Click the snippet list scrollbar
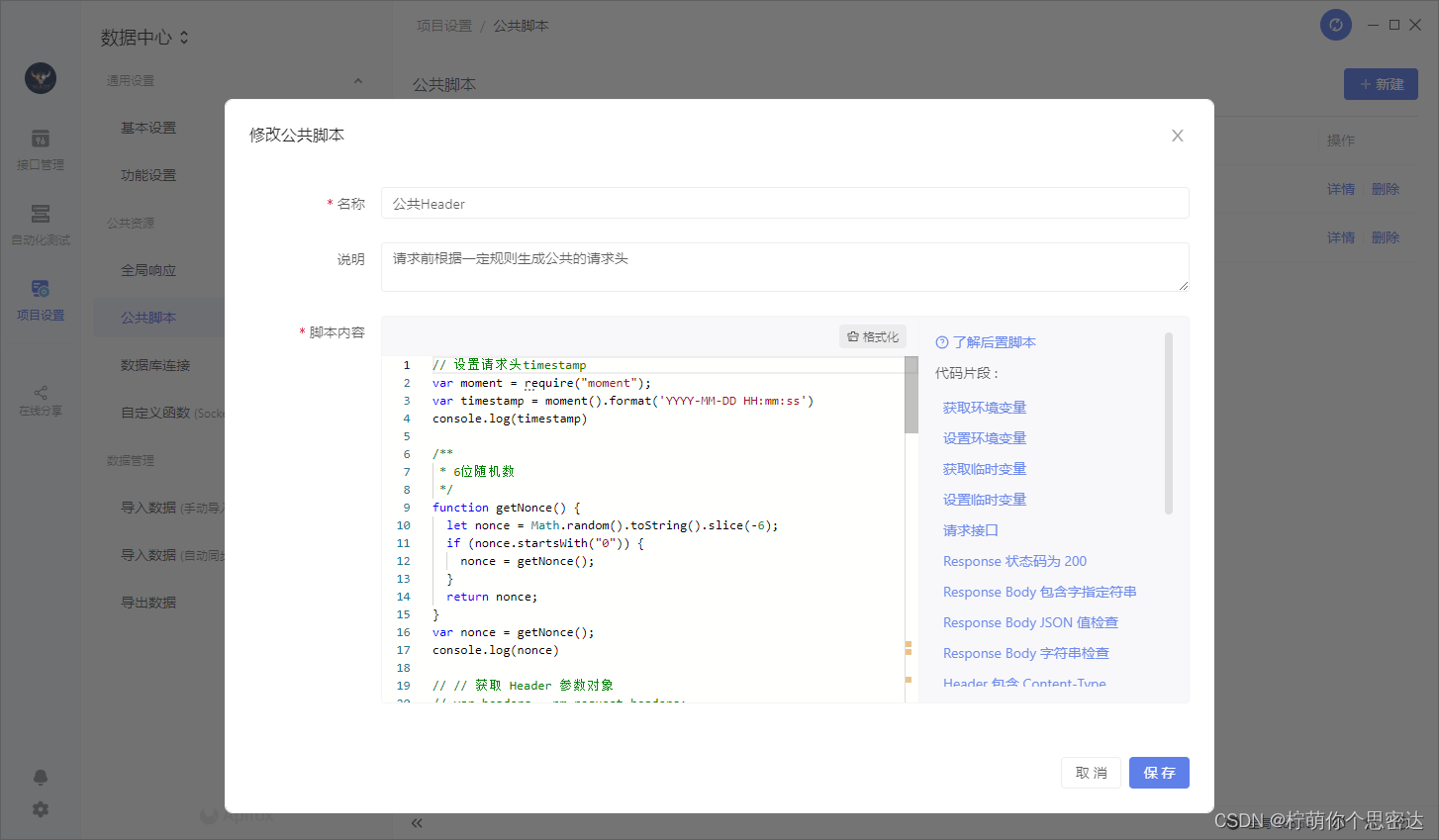This screenshot has width=1439, height=840. point(1169,423)
